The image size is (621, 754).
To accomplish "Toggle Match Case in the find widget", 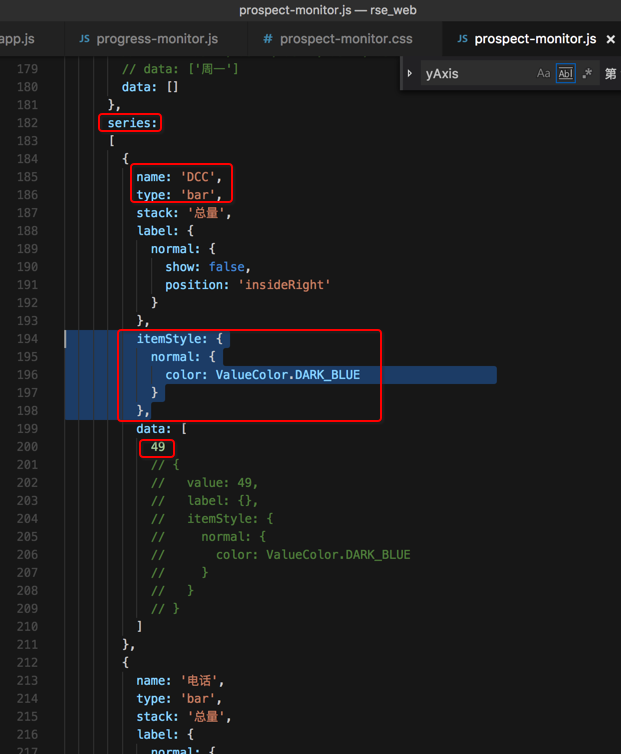I will click(x=543, y=74).
